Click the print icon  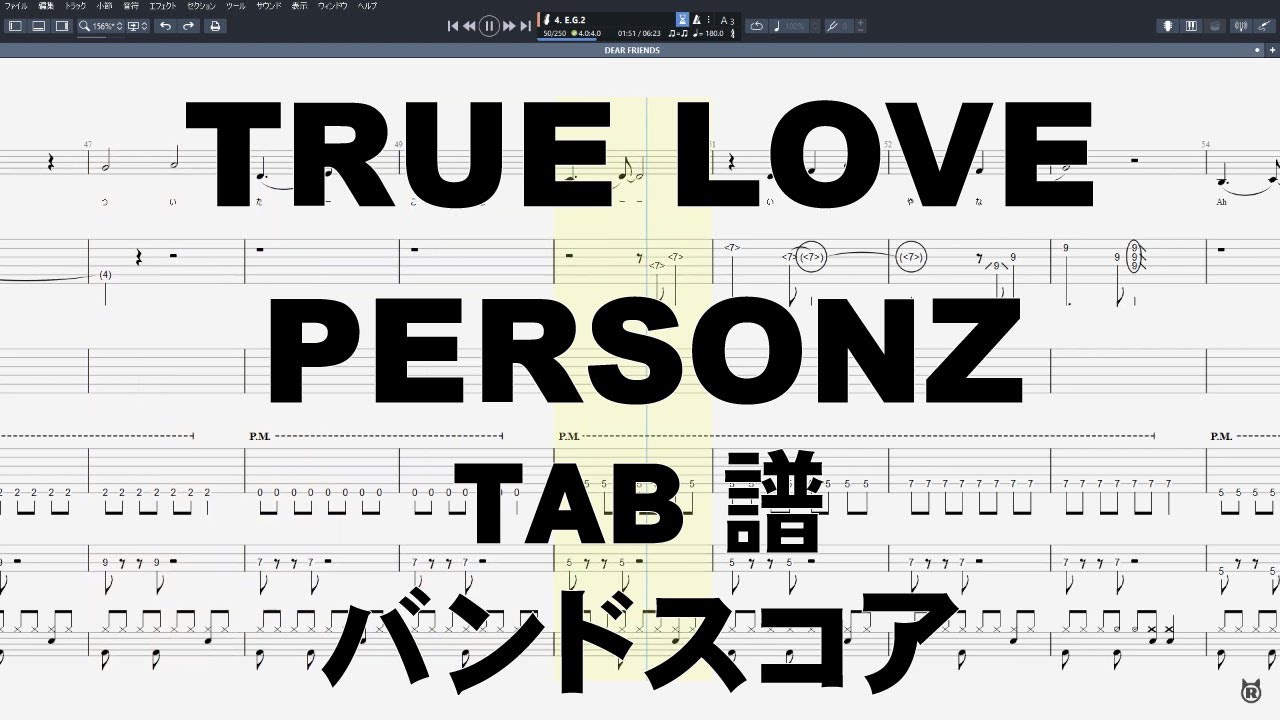point(215,26)
